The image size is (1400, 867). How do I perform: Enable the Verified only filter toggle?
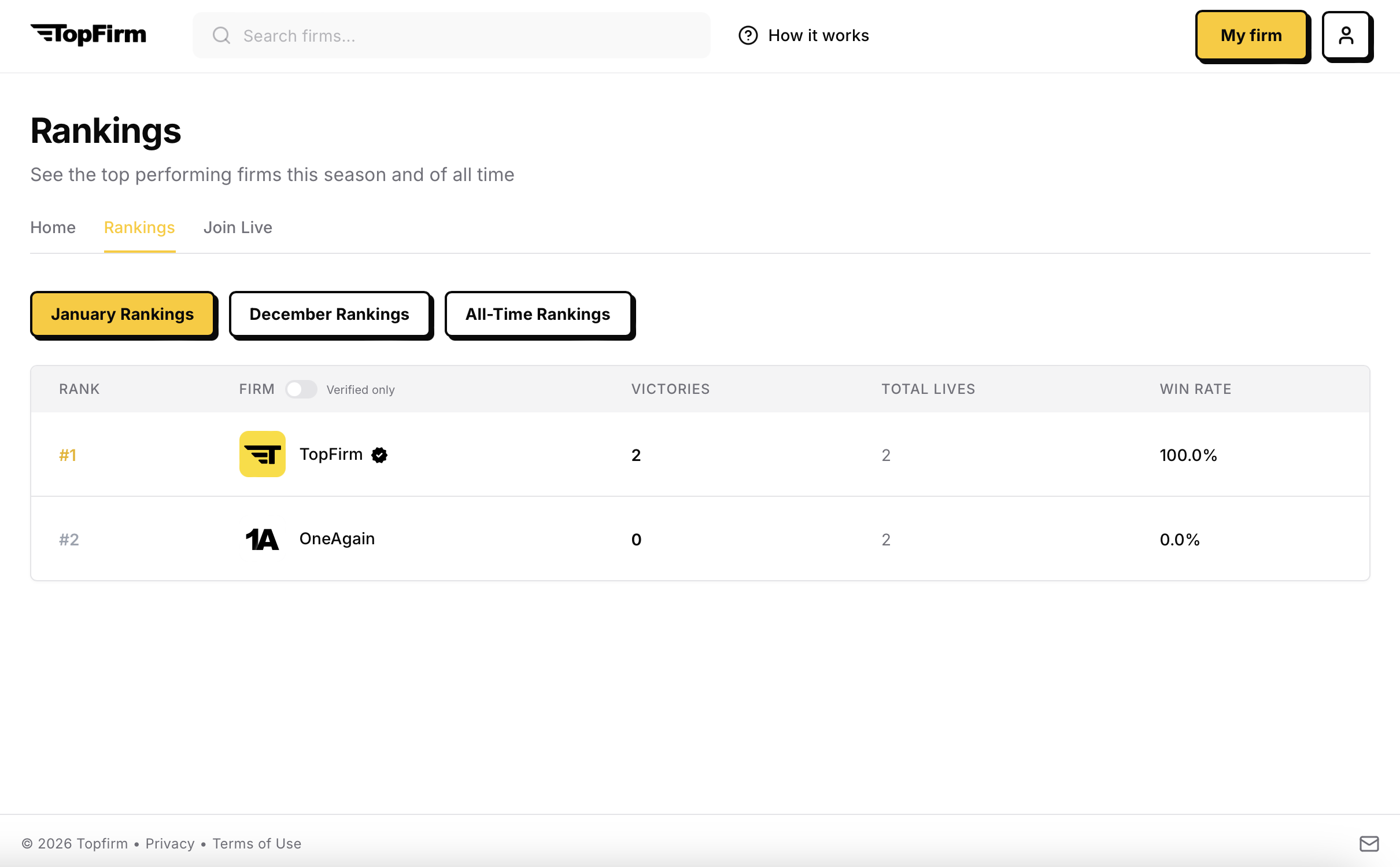point(302,389)
